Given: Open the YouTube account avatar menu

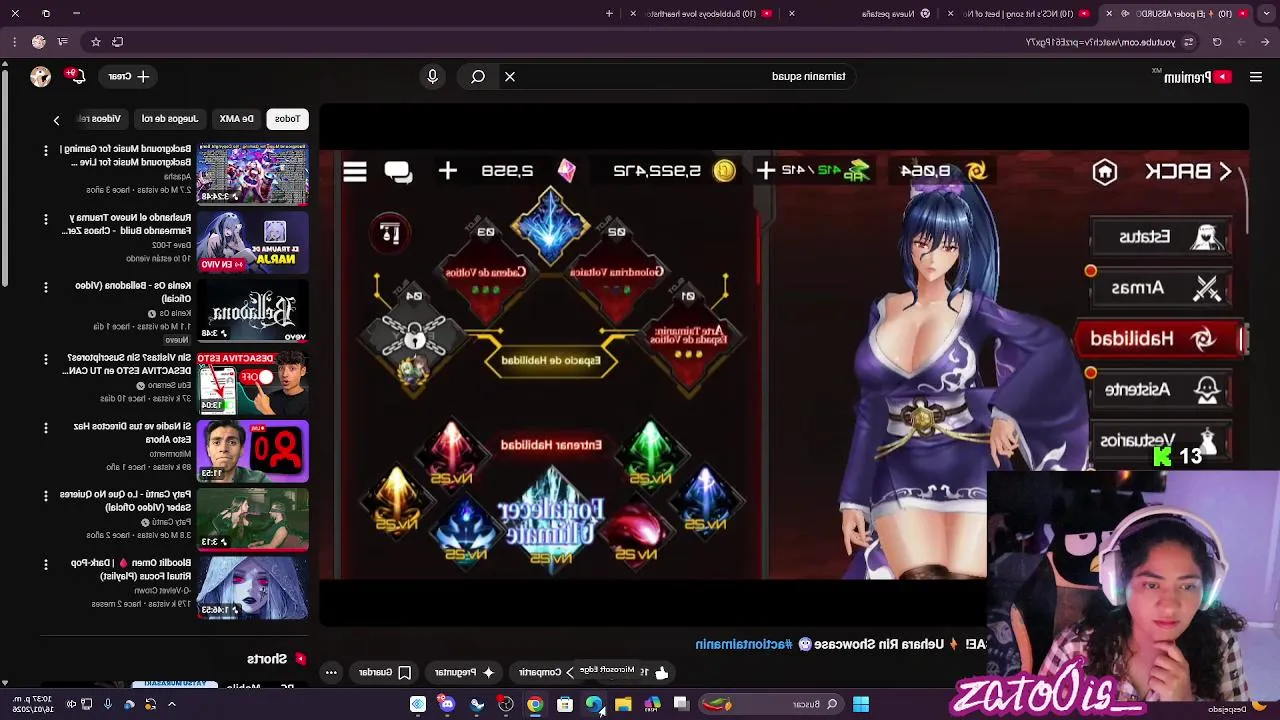Looking at the screenshot, I should point(40,77).
